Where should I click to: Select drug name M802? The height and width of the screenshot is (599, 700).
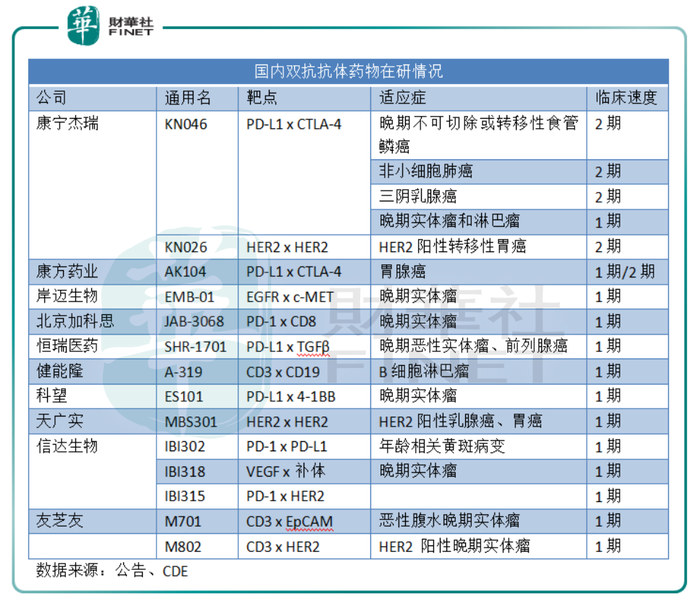coord(183,547)
